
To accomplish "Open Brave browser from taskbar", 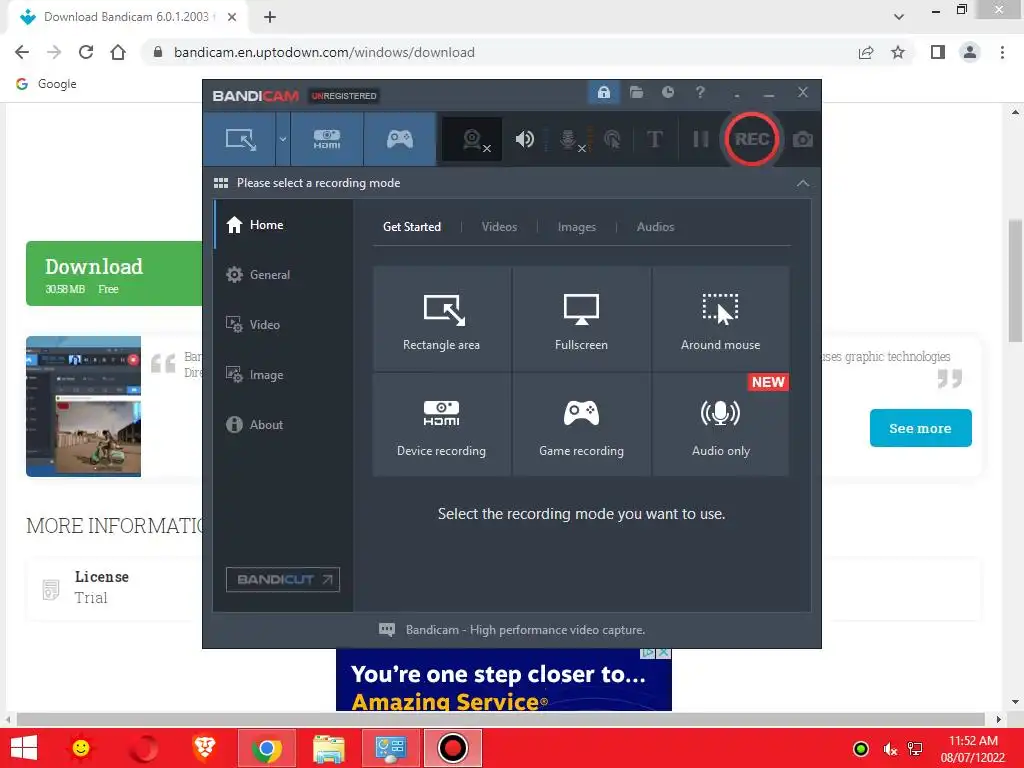I will point(204,748).
